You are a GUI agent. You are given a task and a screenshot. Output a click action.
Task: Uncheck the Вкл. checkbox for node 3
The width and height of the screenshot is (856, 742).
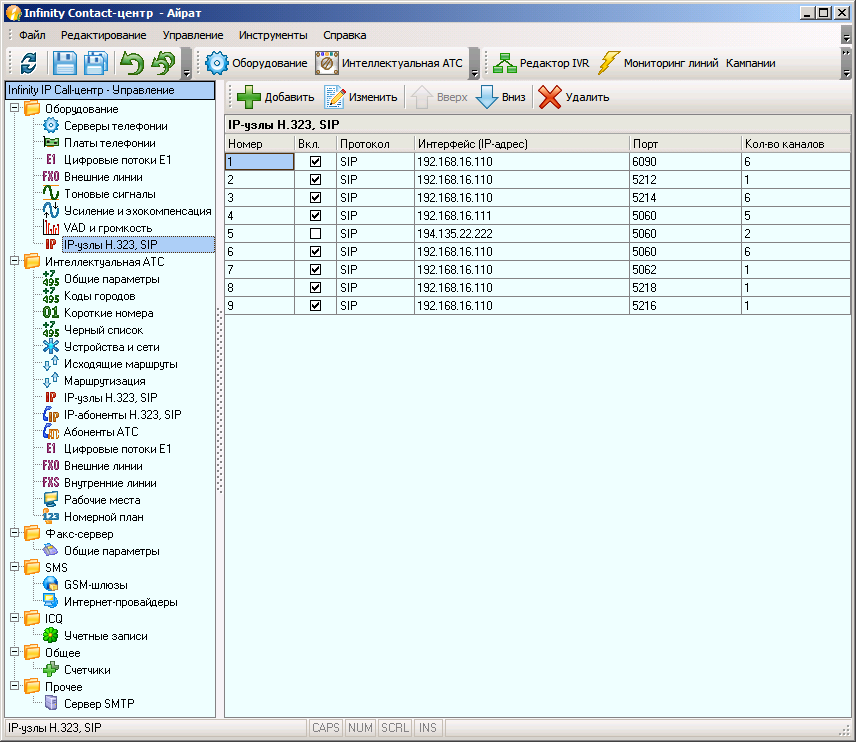316,198
